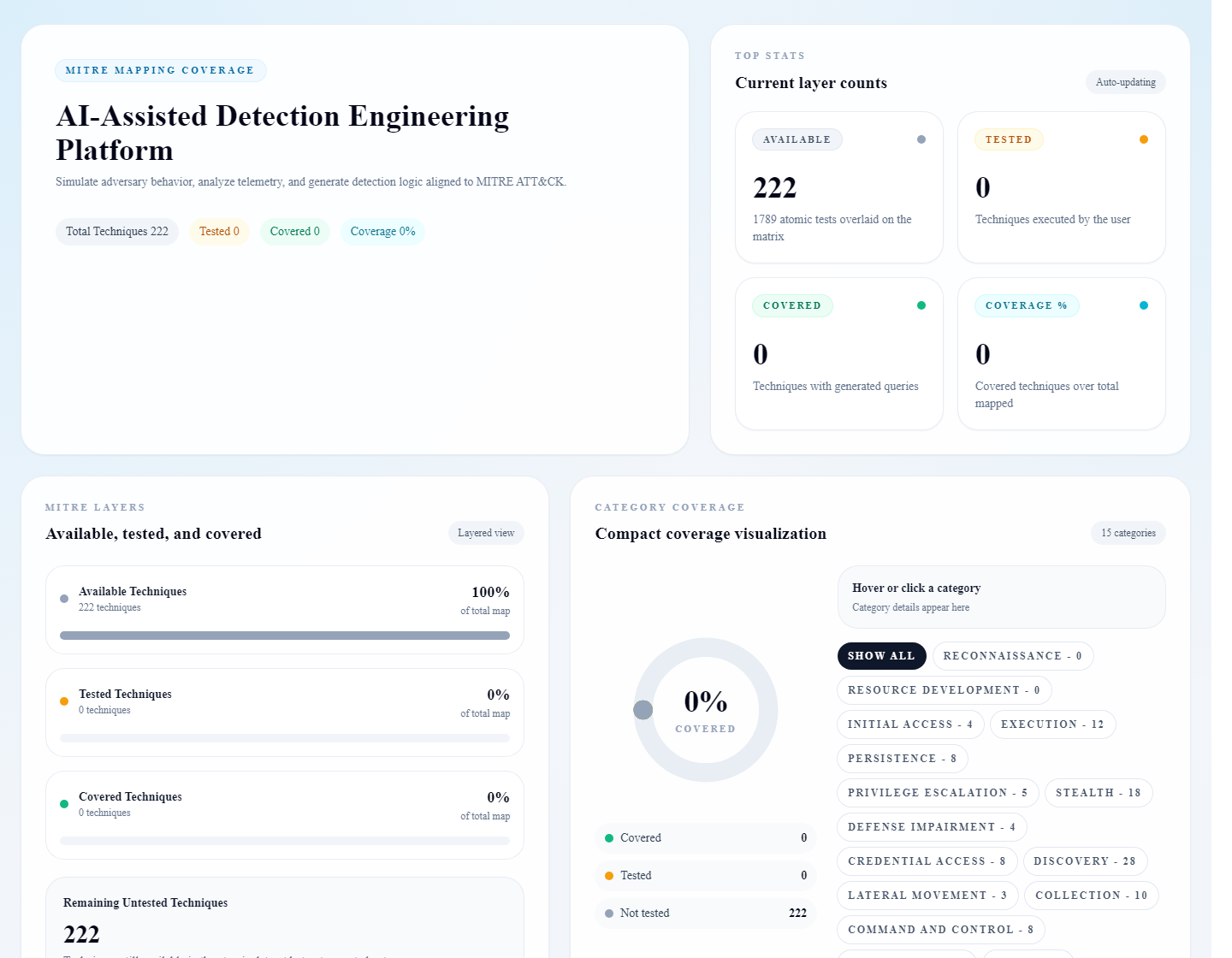The width and height of the screenshot is (1232, 958).
Task: Select Command and Control - 8 chip
Action: coord(941,930)
